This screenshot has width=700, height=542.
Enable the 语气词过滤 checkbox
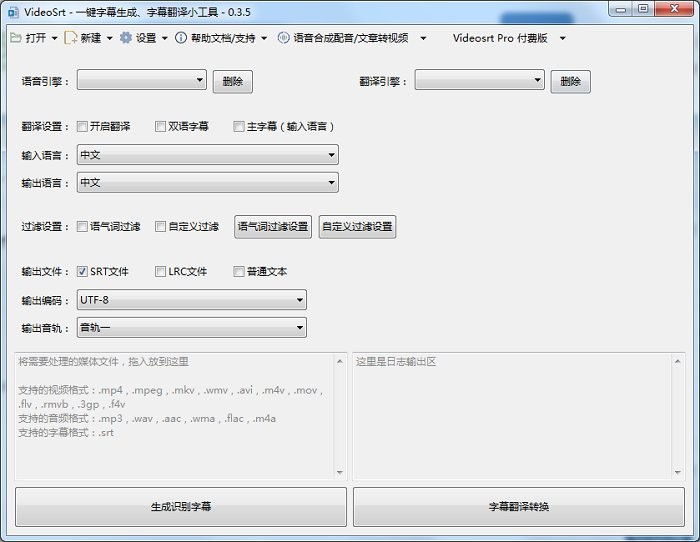(x=82, y=227)
